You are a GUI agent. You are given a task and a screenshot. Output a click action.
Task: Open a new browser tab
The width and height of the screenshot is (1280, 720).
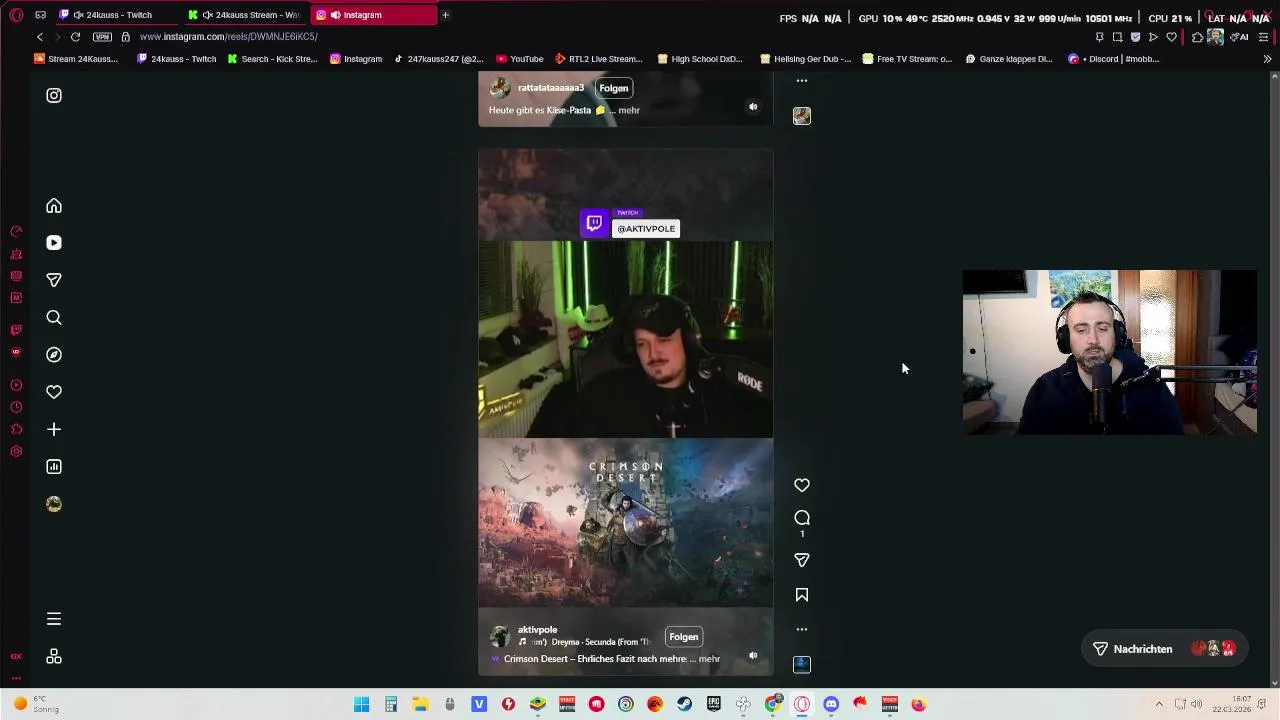point(445,15)
